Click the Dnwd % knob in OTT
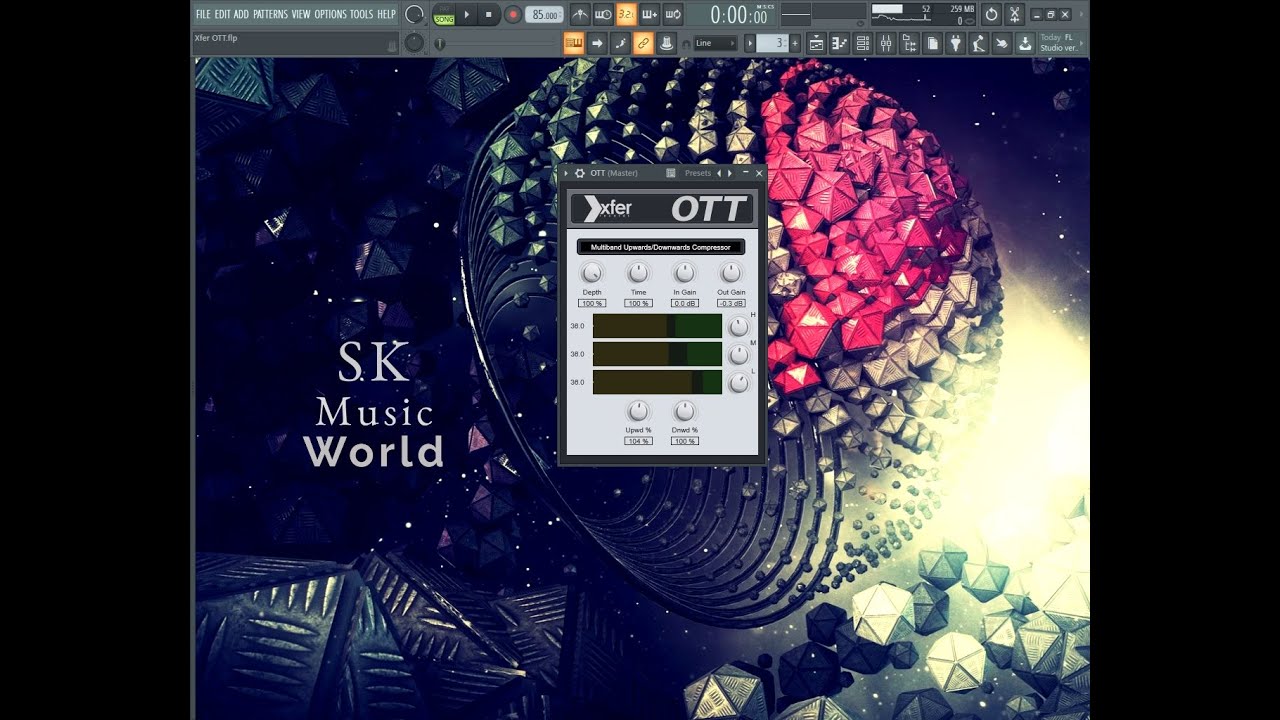 (684, 411)
